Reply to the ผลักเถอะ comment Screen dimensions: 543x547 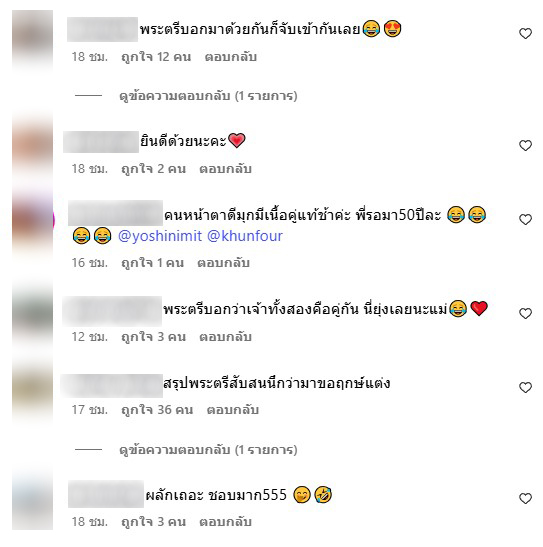click(x=225, y=522)
